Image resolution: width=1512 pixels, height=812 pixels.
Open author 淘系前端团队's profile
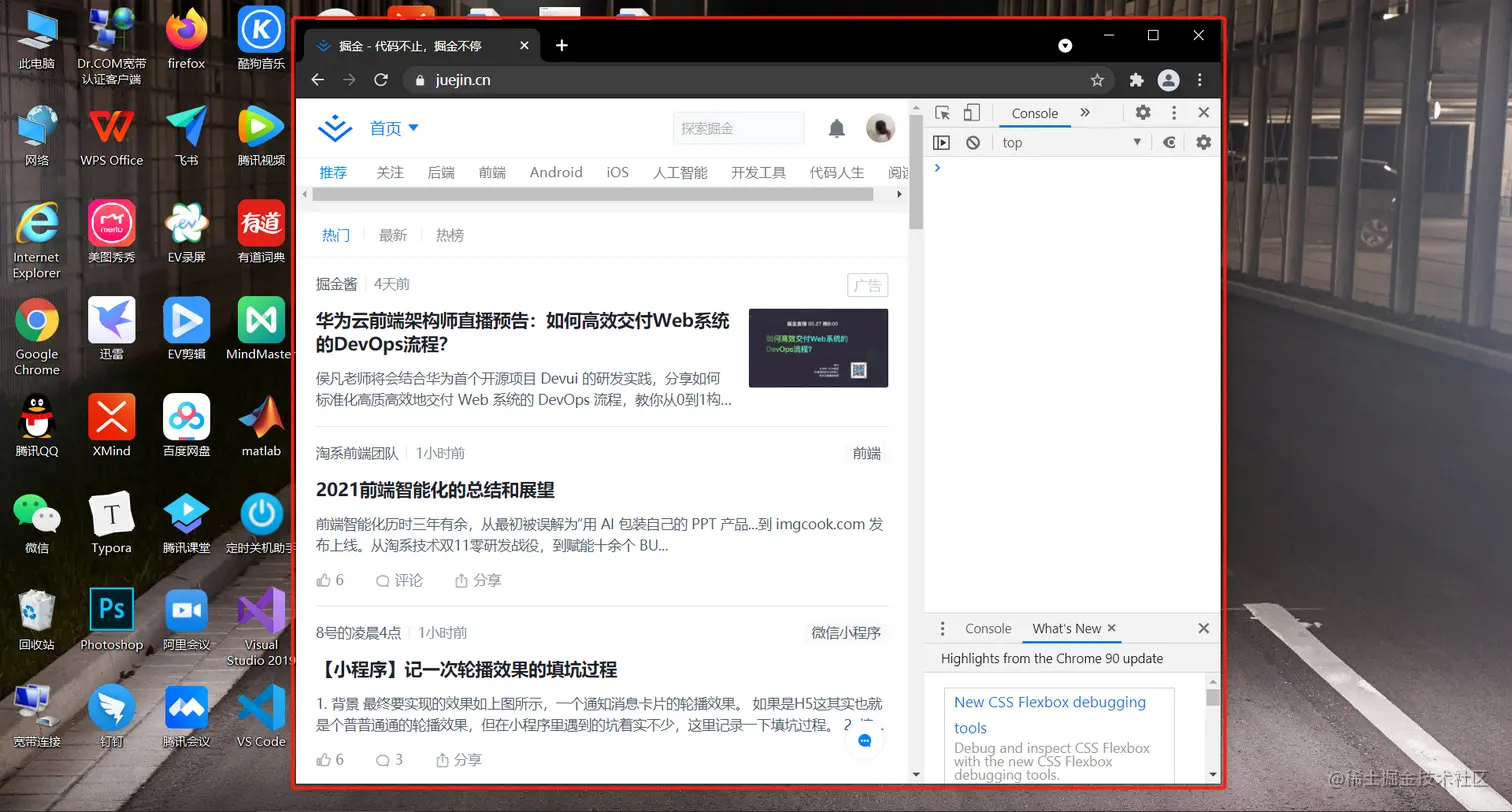pos(357,453)
